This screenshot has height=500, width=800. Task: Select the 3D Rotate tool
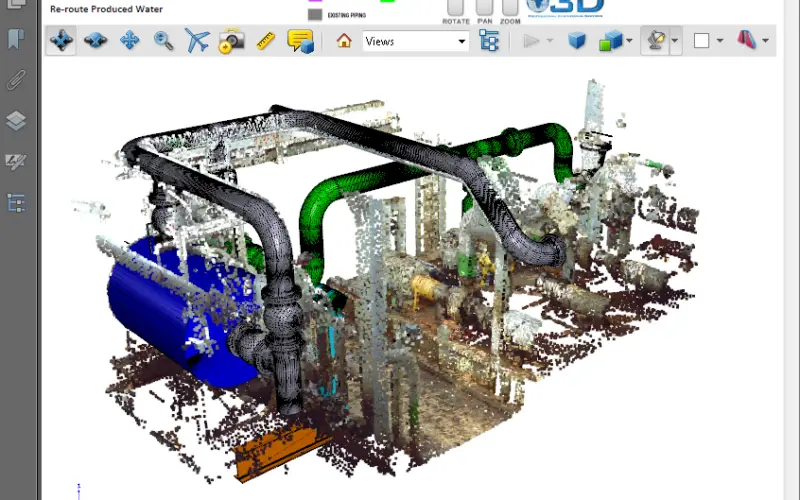coord(61,40)
